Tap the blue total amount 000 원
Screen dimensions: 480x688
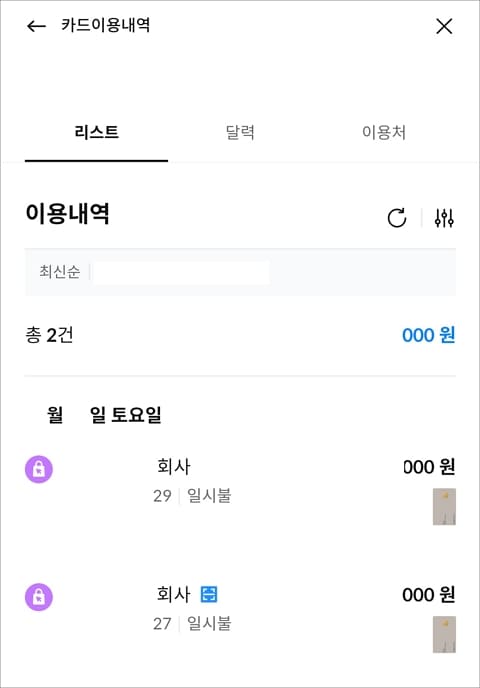[x=428, y=335]
